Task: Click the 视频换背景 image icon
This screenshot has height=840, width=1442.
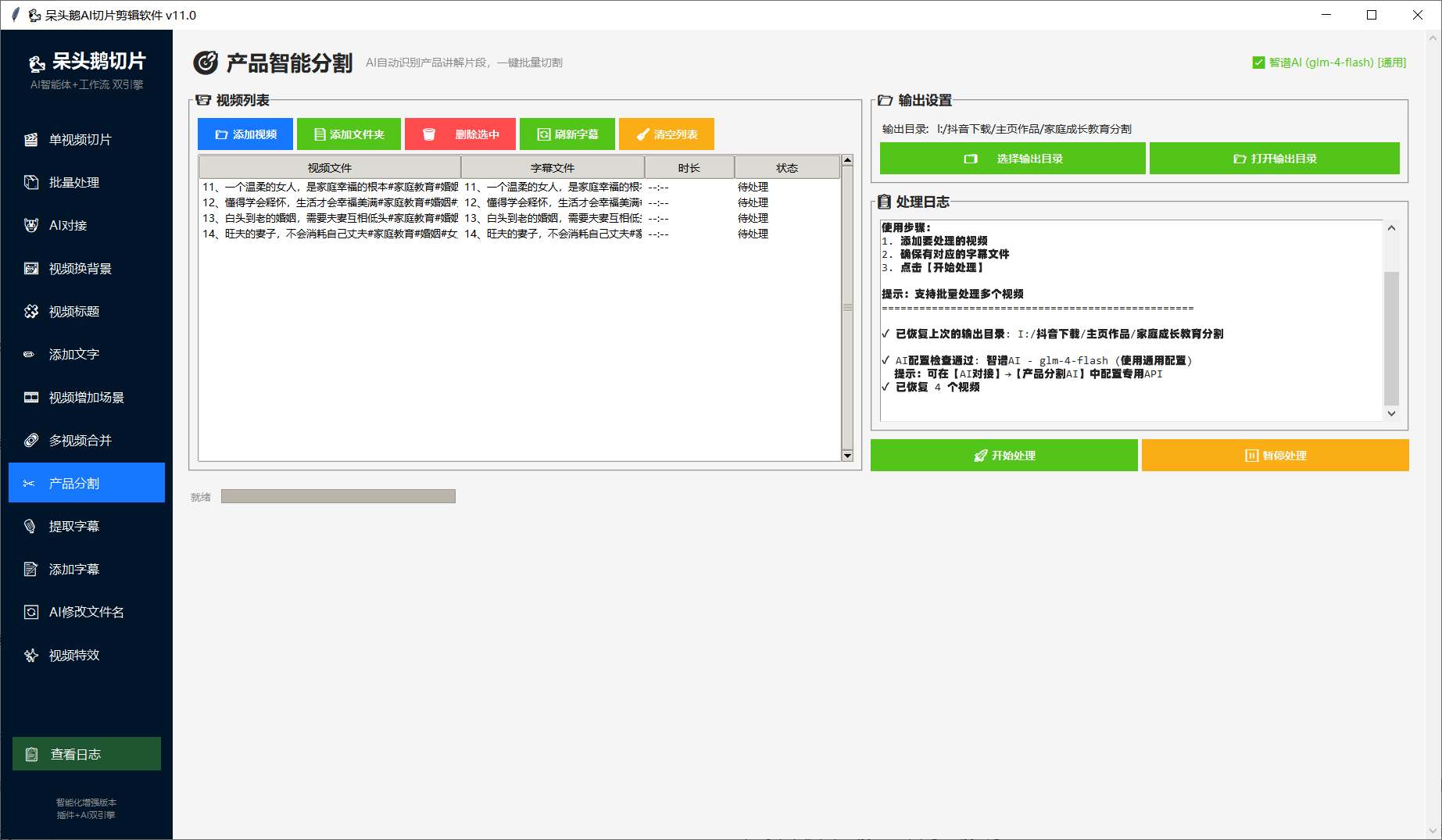Action: click(31, 268)
